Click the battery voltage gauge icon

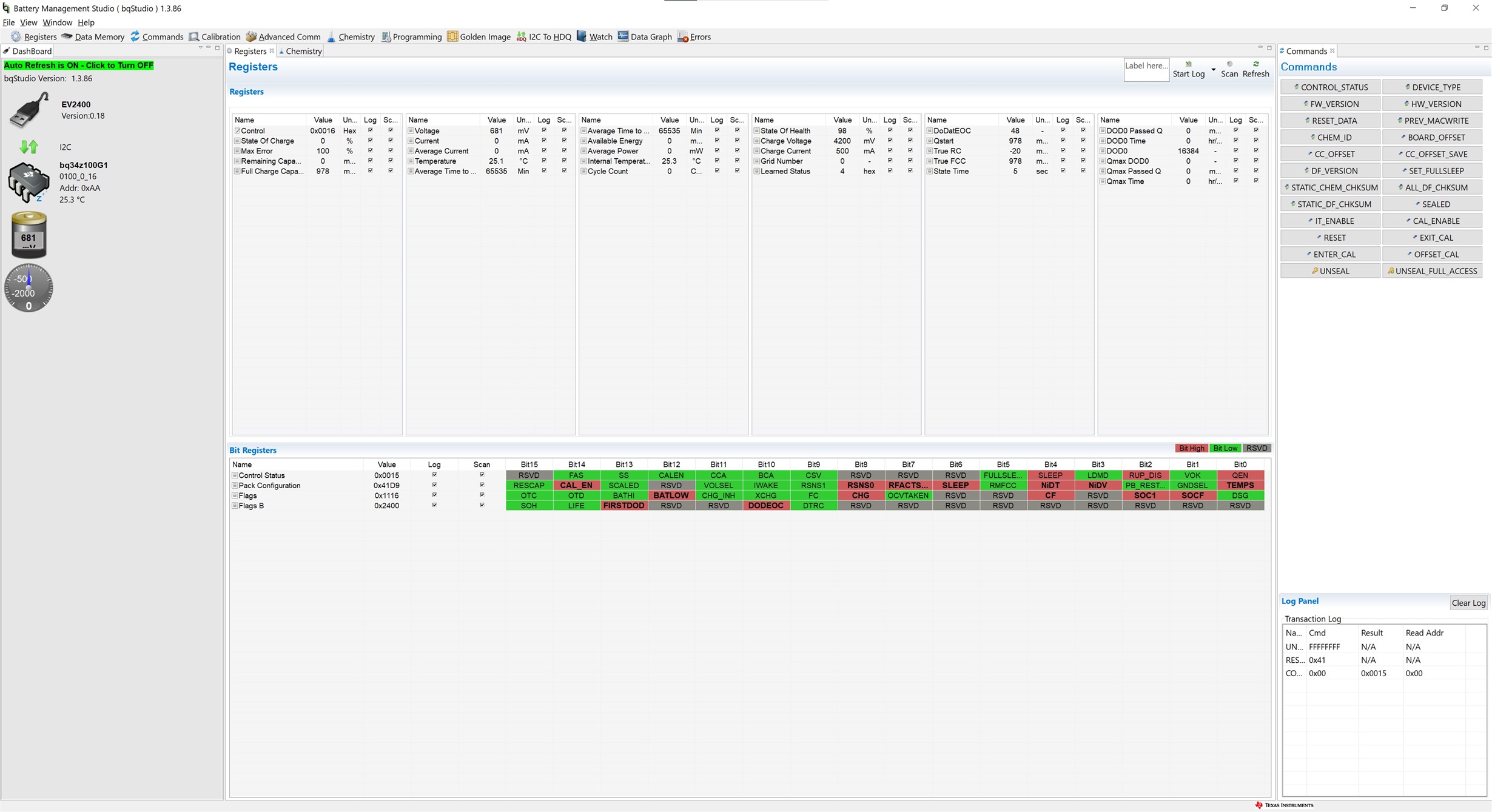click(x=29, y=235)
